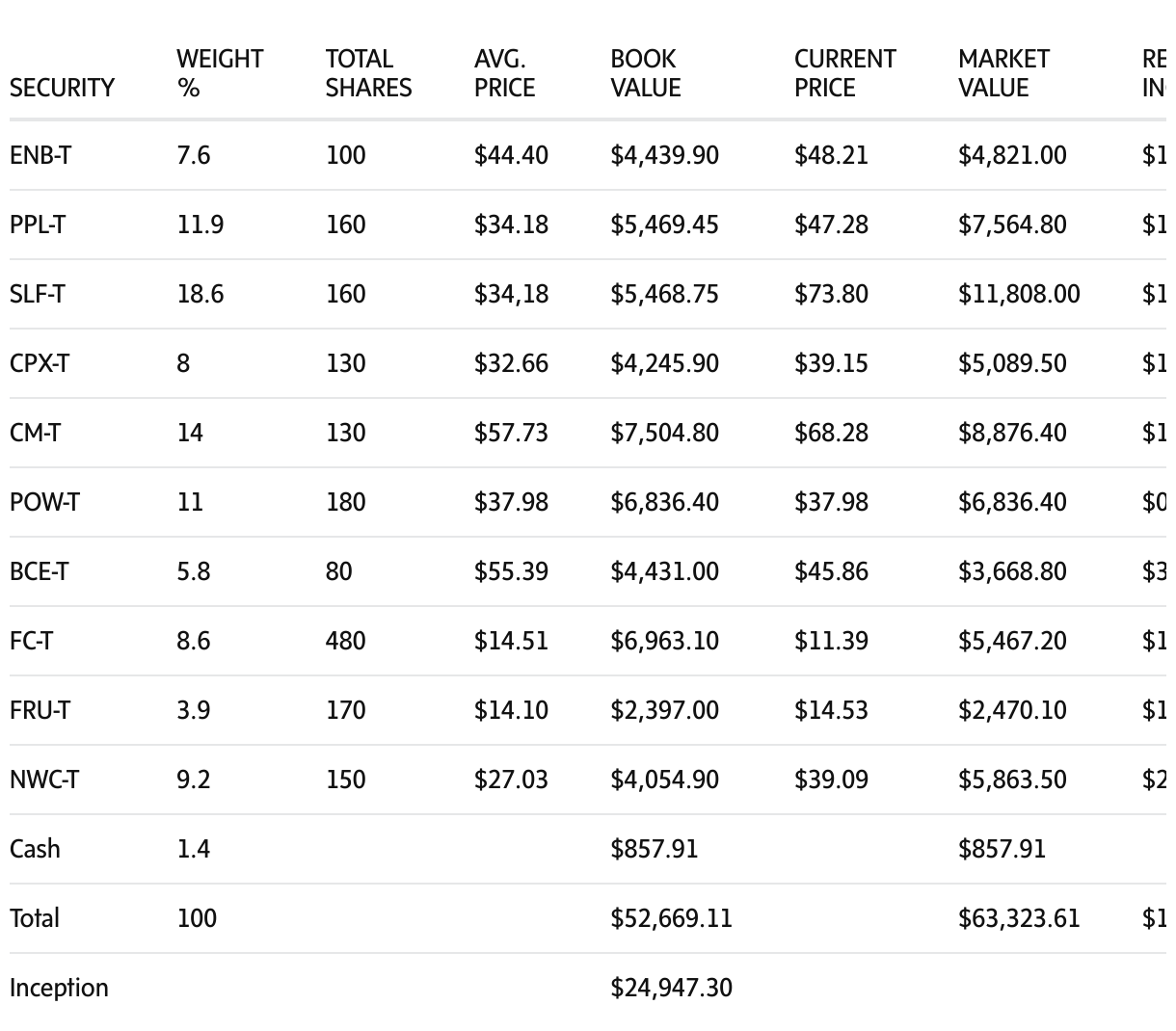Click the TOTAL SHARES column header
1176x1031 pixels.
[x=368, y=73]
